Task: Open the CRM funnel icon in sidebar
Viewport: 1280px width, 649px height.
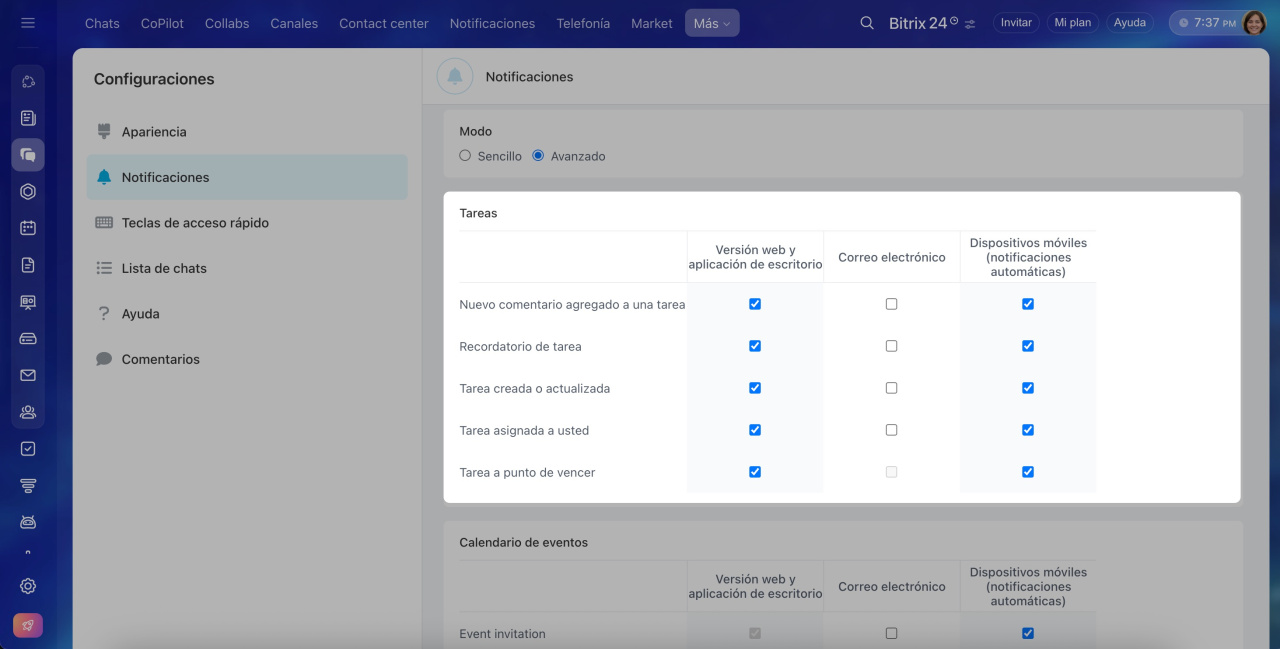Action: point(28,486)
